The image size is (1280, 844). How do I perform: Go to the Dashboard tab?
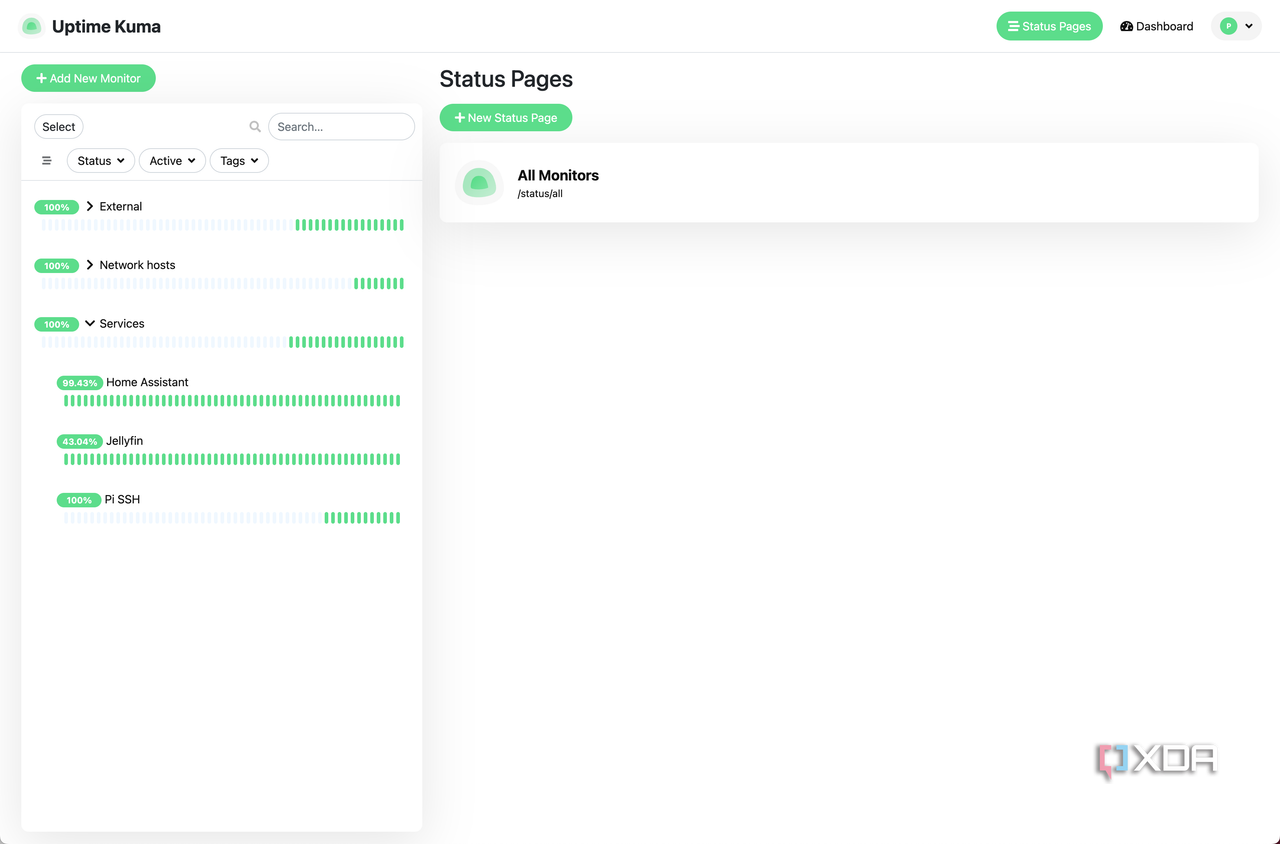point(1157,26)
